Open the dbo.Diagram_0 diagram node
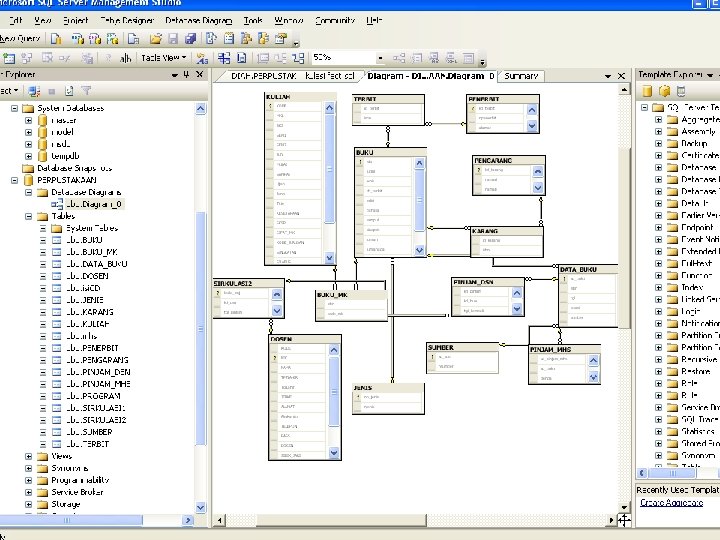Viewport: 720px width, 540px height. pos(94,204)
